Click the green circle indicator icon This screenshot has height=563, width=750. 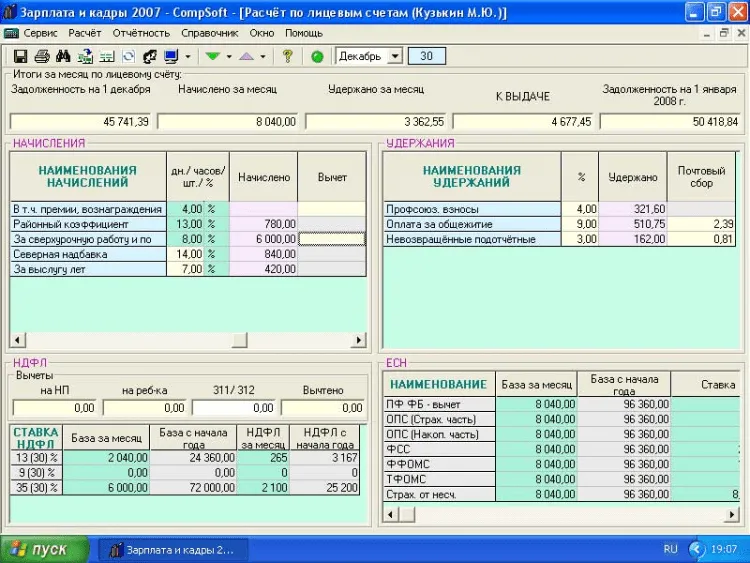tap(317, 57)
